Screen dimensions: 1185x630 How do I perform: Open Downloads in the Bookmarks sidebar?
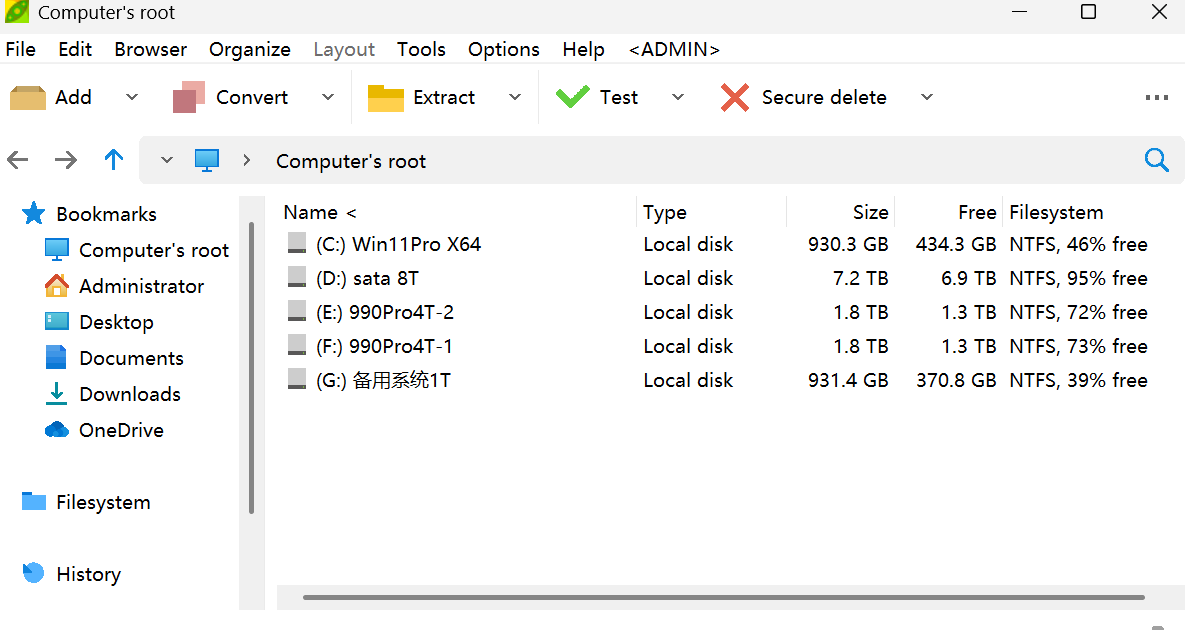(x=129, y=394)
